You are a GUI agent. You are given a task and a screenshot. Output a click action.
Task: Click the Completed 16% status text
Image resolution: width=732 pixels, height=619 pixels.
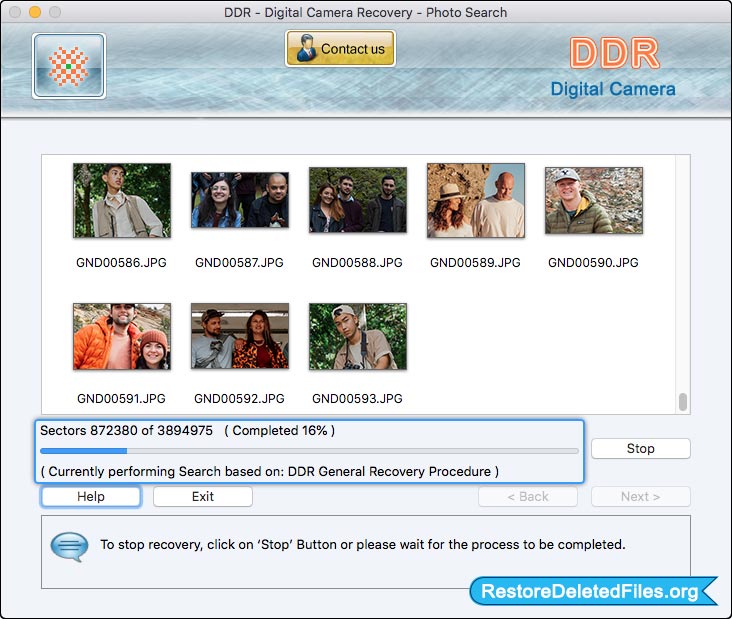[280, 430]
